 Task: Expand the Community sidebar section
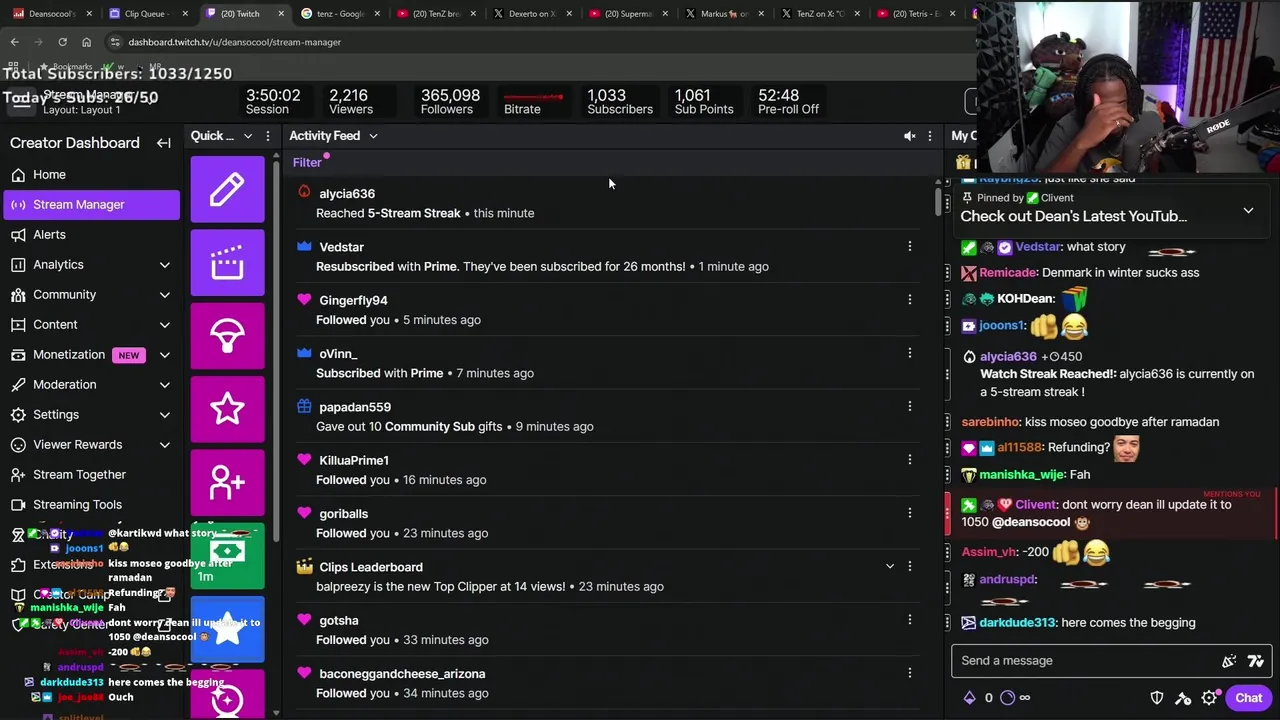[164, 295]
